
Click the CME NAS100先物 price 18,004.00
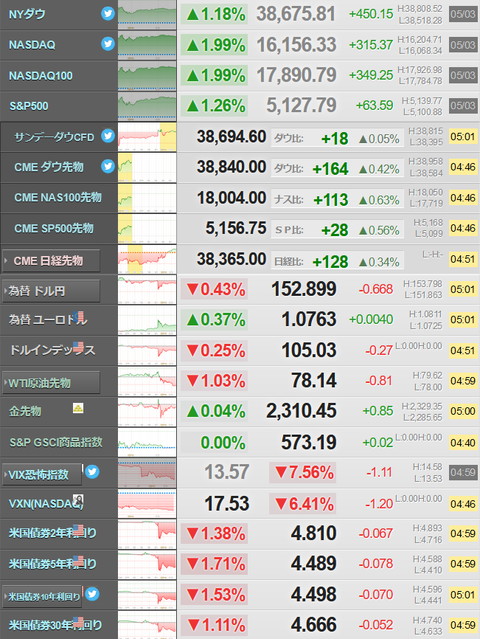pos(231,198)
